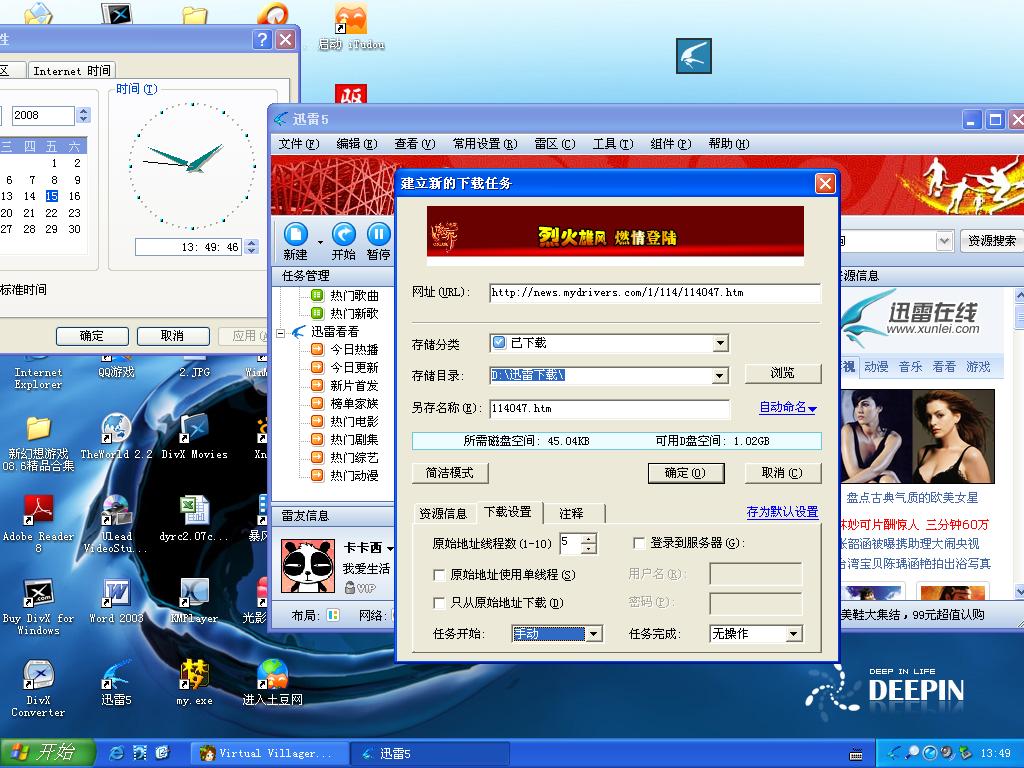Switch to the Internet 时间 tab
This screenshot has height=768, width=1024.
tap(72, 71)
